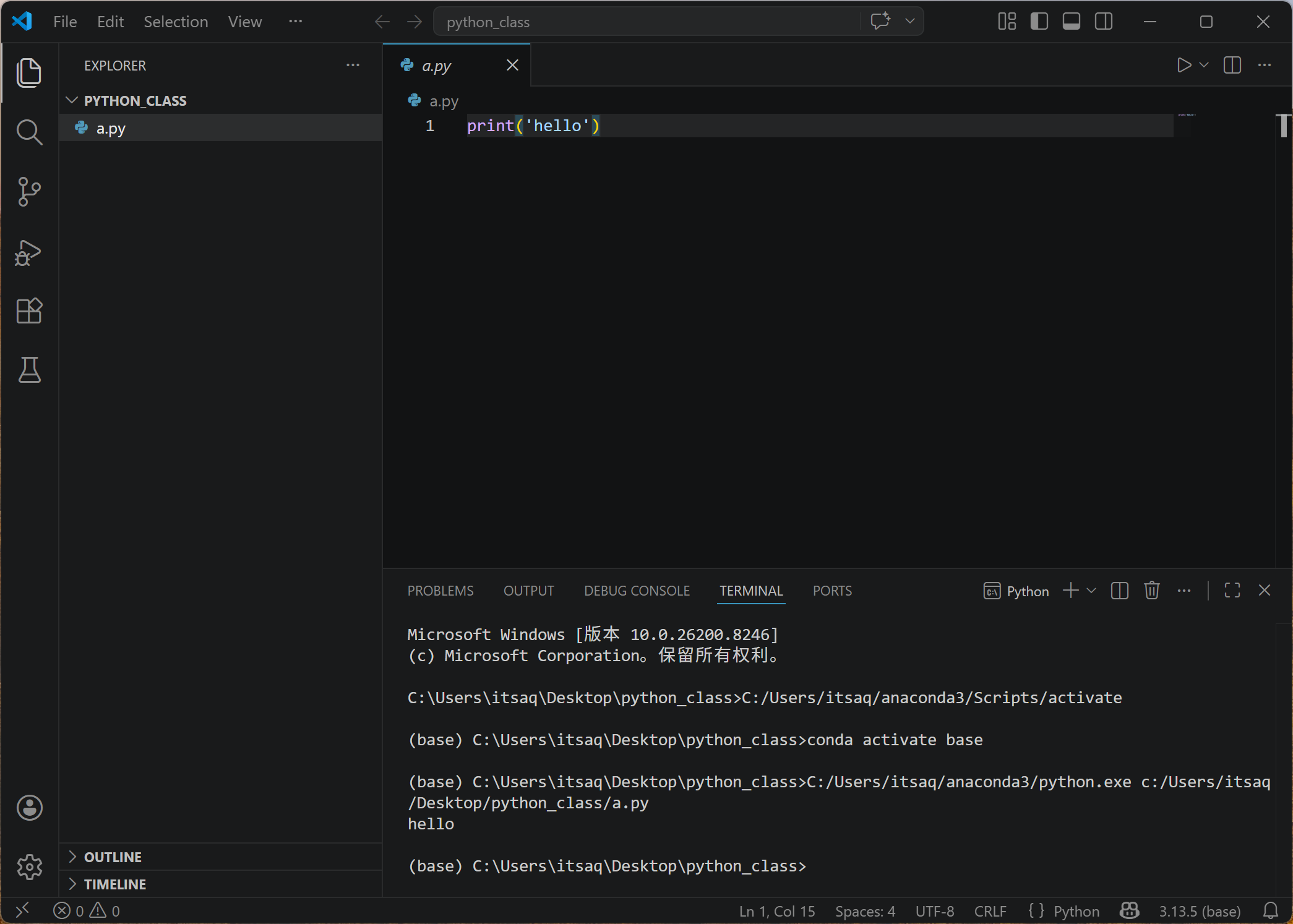
Task: Open the run options dropdown arrow
Action: [x=1204, y=65]
